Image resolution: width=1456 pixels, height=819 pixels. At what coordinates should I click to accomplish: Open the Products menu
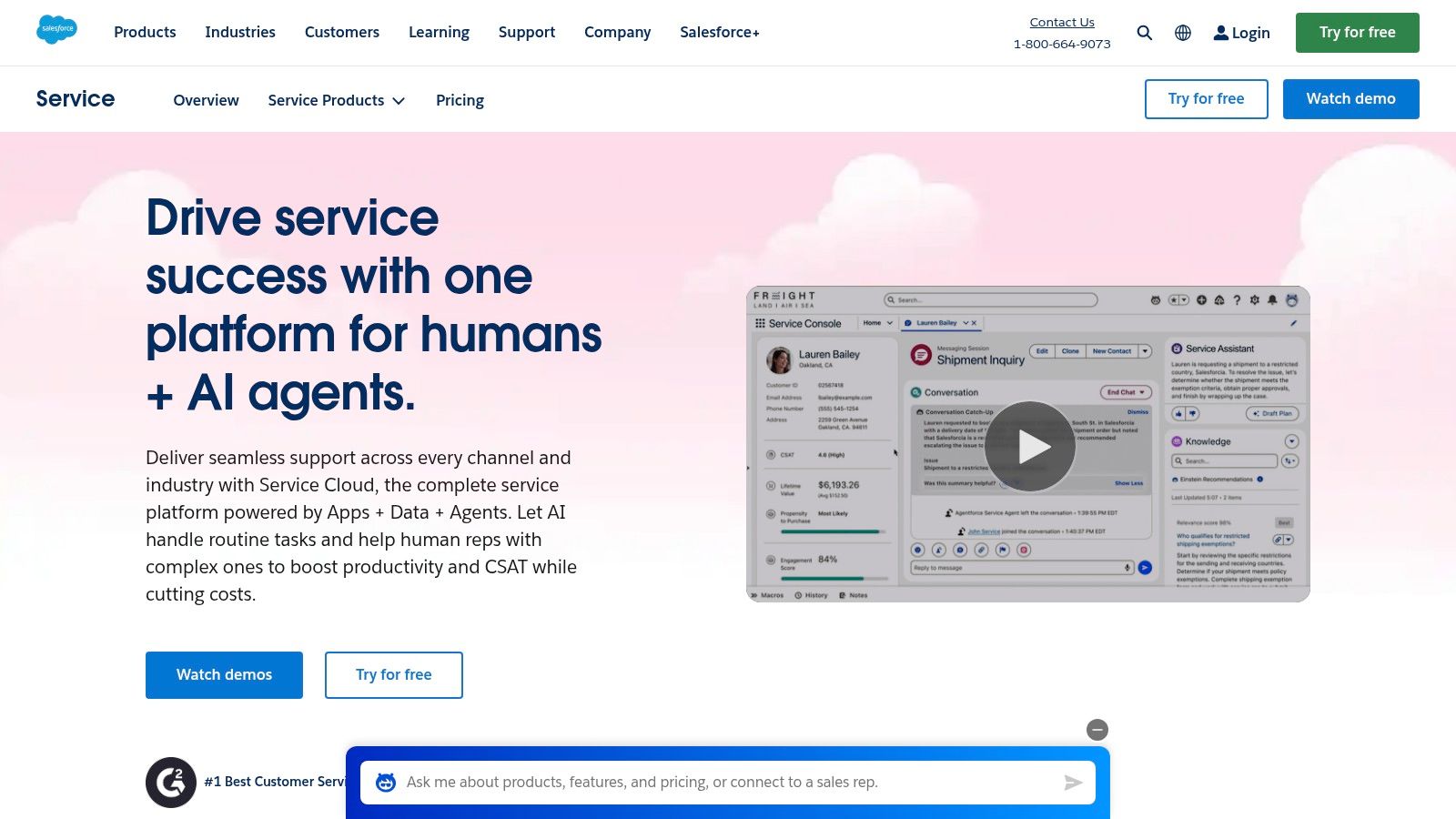(145, 32)
